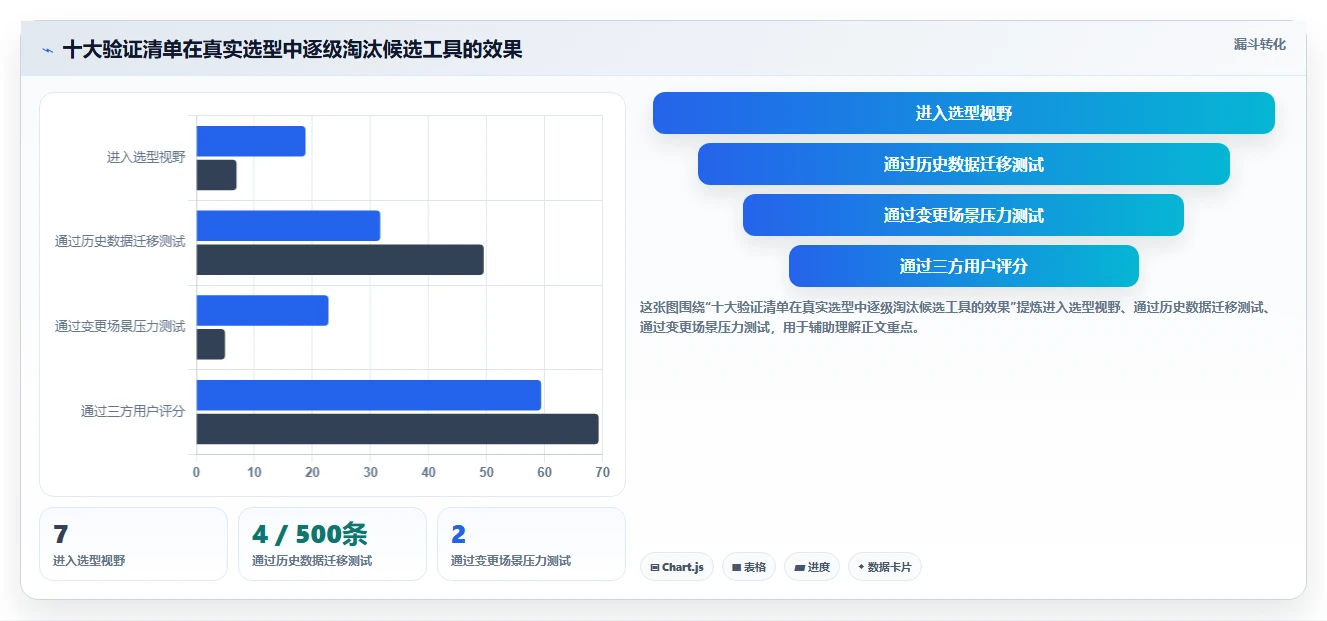Click the 通过变更场景压力测试 stat card caption
Viewport: 1327px width, 621px height.
pyautogui.click(x=511, y=561)
